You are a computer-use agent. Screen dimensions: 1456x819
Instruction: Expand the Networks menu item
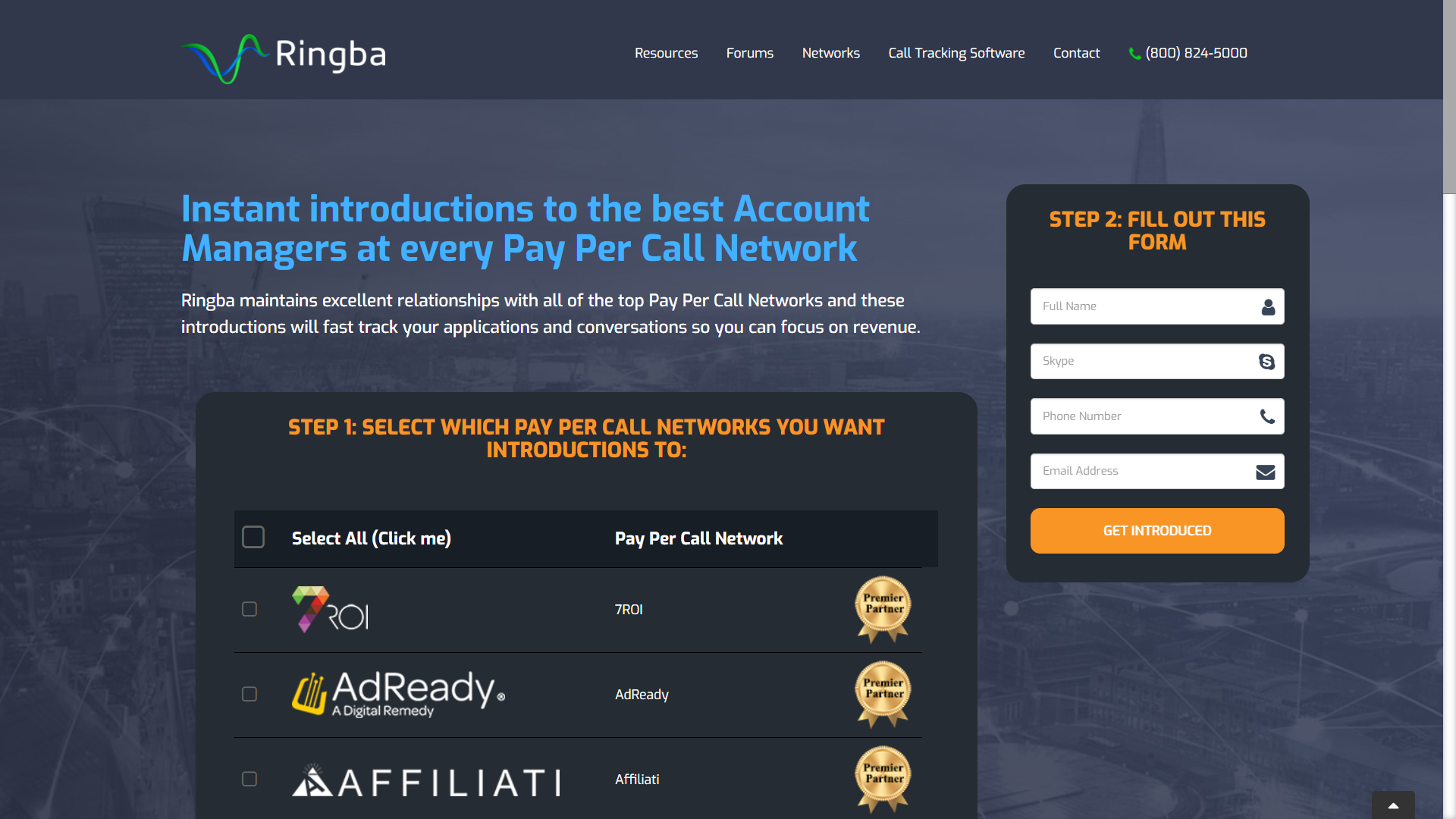tap(831, 53)
